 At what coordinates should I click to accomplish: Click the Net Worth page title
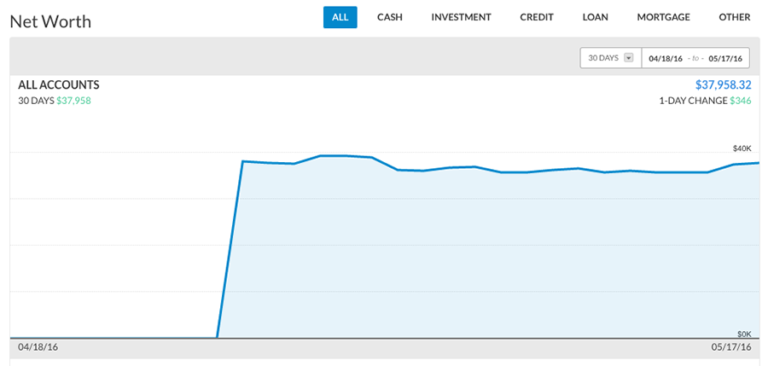point(50,22)
